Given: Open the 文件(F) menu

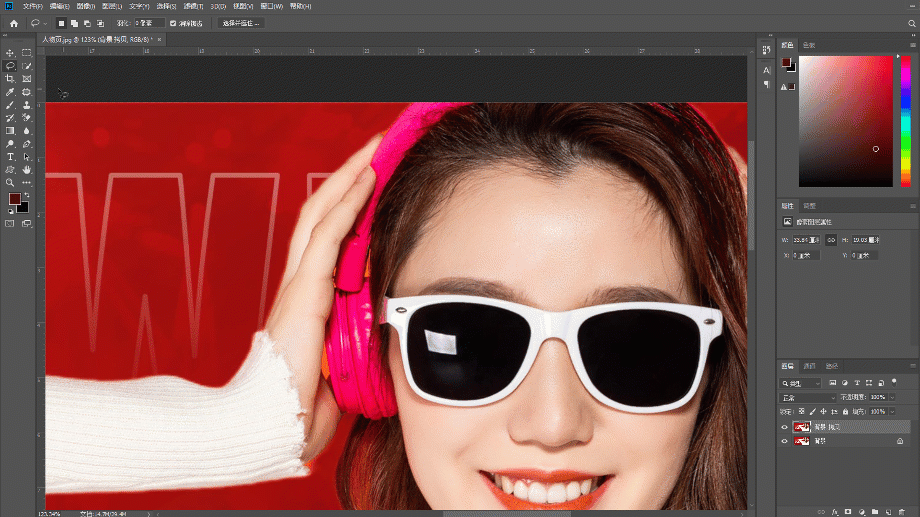Looking at the screenshot, I should [x=32, y=6].
